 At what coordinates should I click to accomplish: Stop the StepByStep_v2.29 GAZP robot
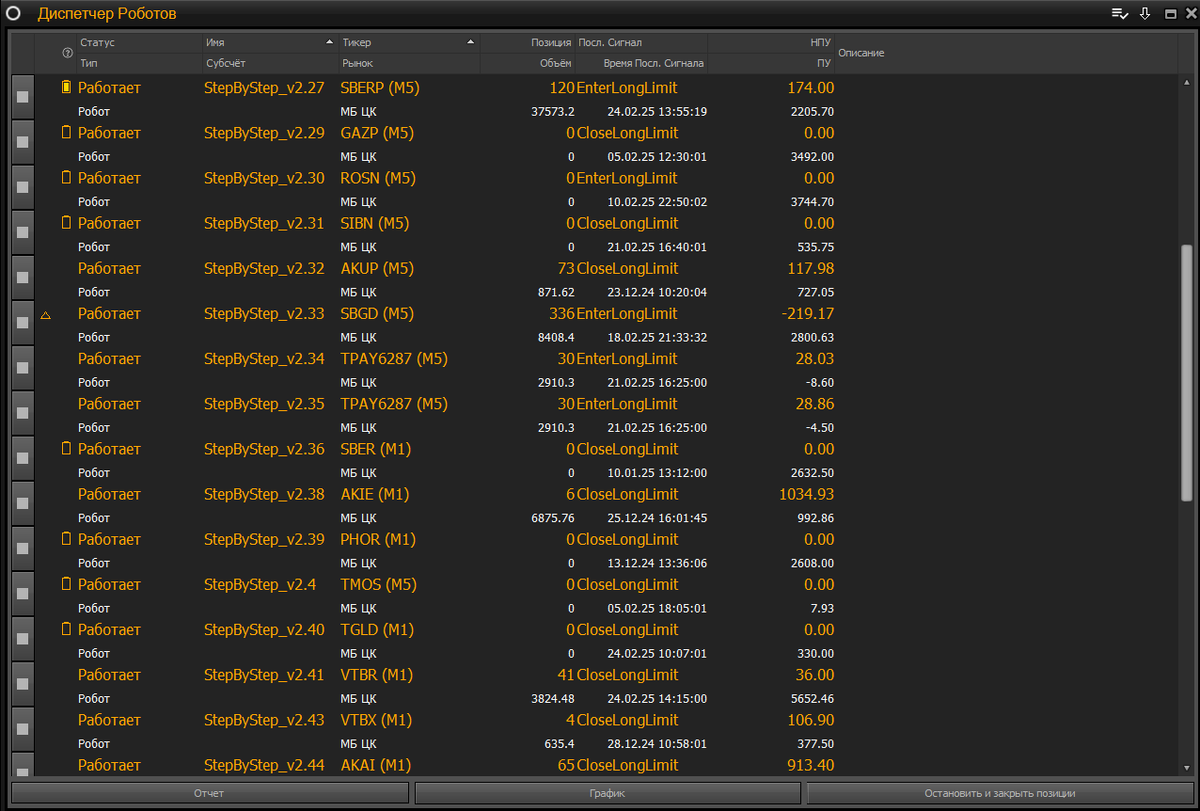pos(22,142)
